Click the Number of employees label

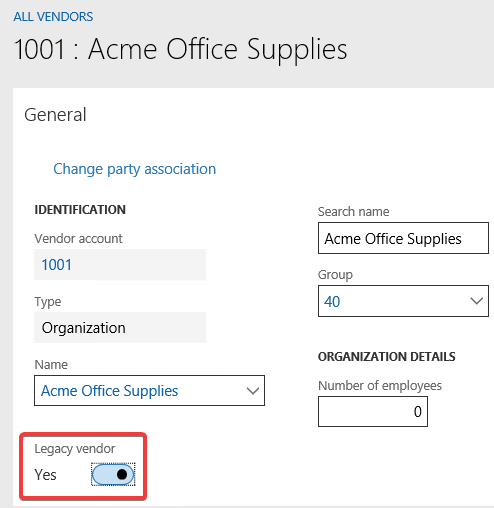[380, 386]
